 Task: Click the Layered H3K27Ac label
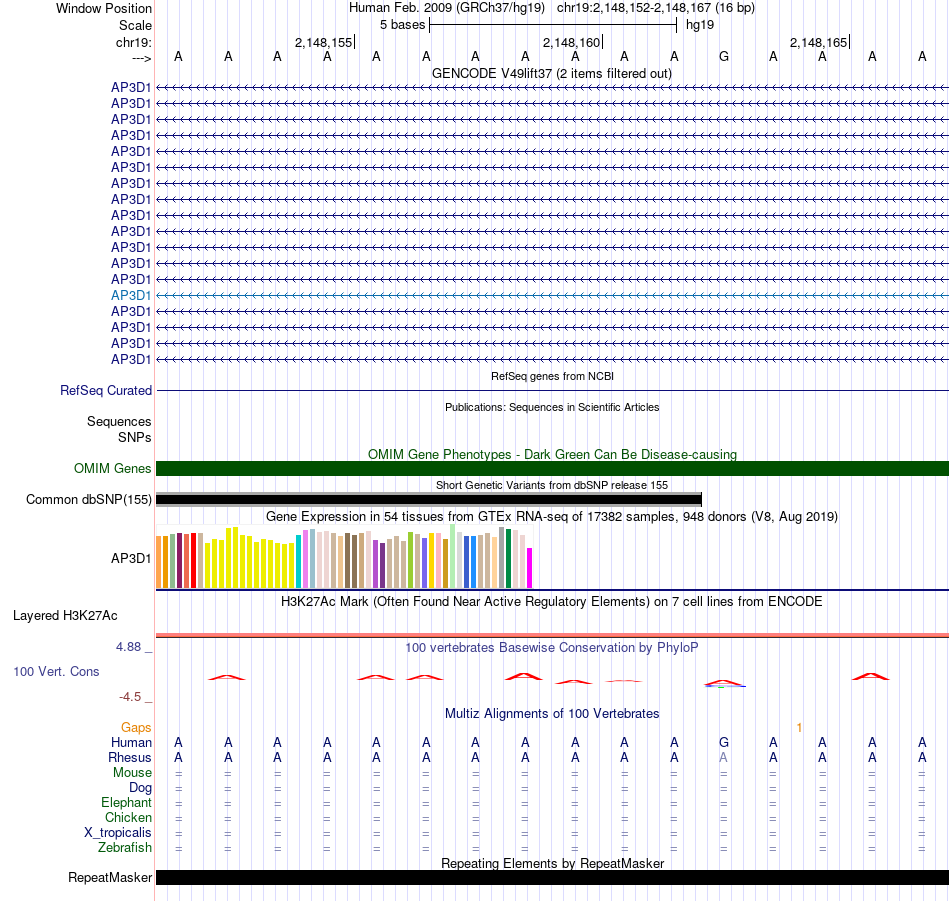(x=65, y=616)
